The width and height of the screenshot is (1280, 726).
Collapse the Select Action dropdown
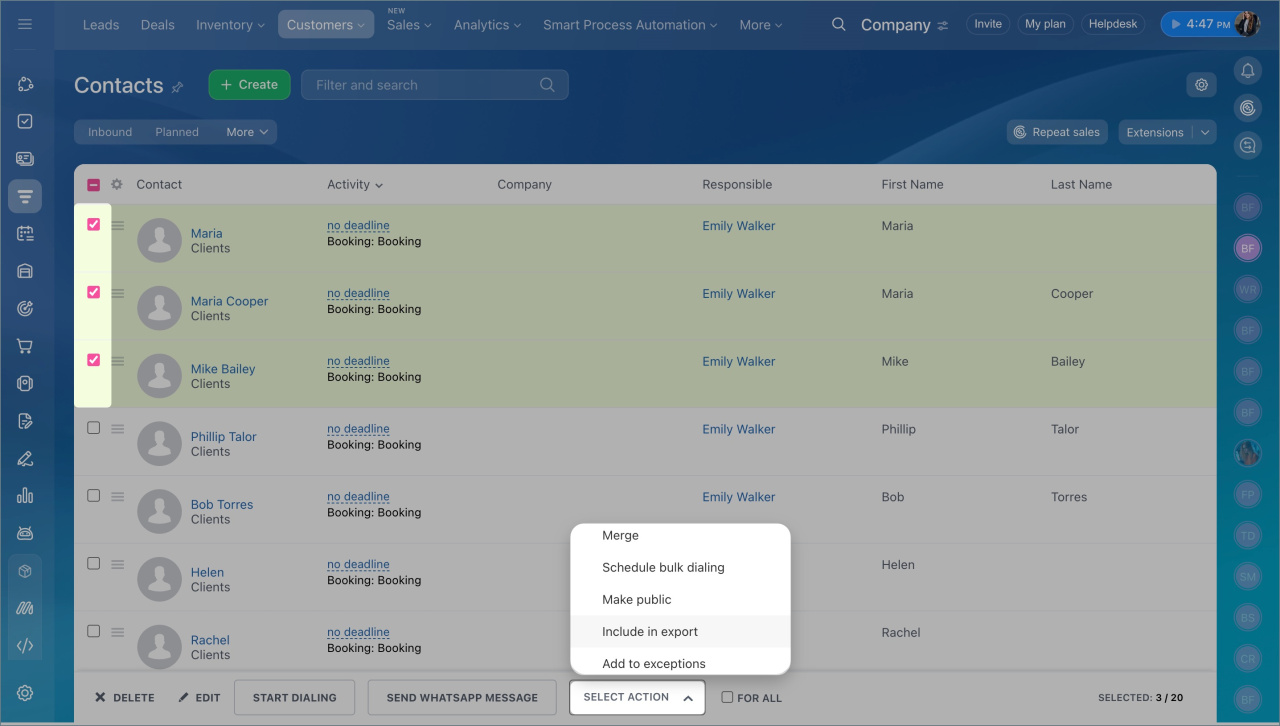(637, 698)
